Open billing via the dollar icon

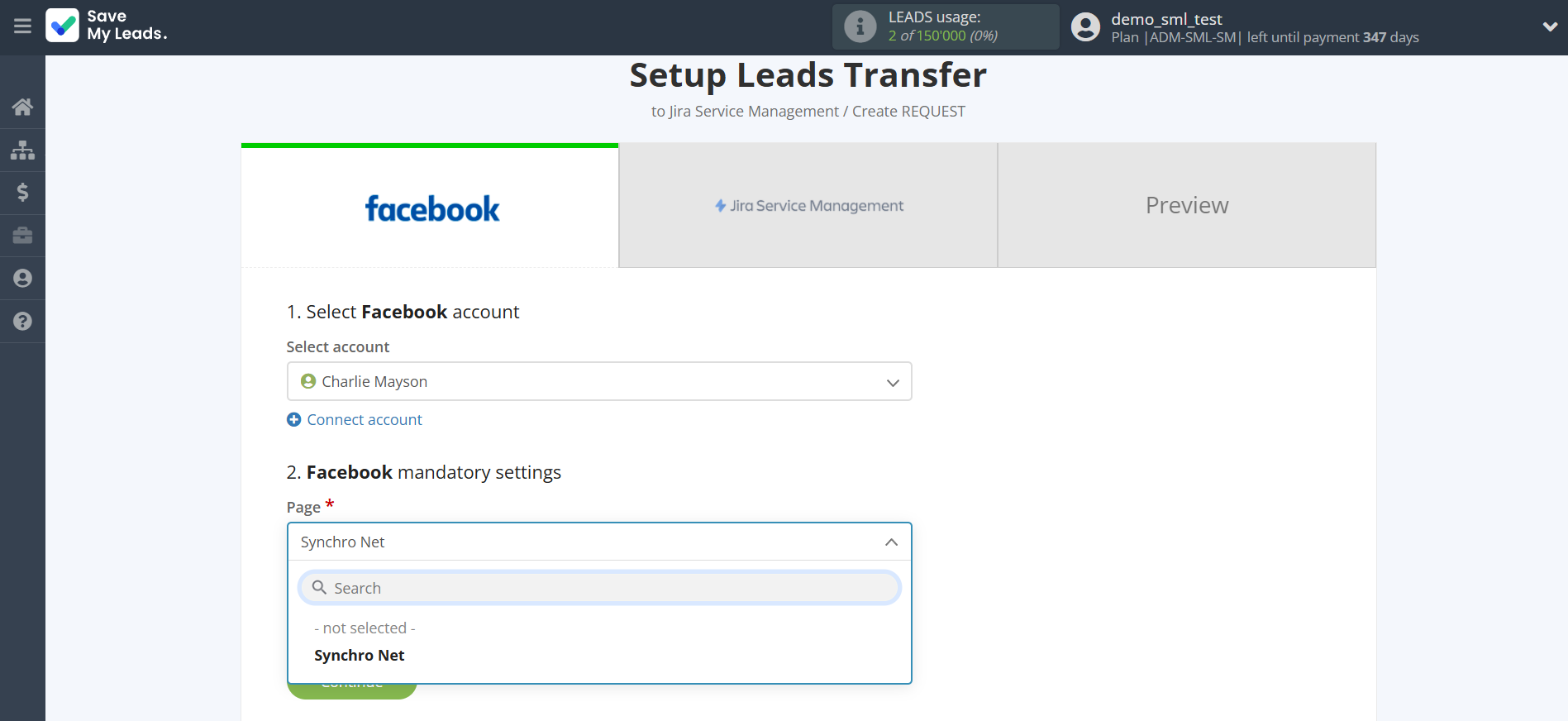pyautogui.click(x=22, y=193)
